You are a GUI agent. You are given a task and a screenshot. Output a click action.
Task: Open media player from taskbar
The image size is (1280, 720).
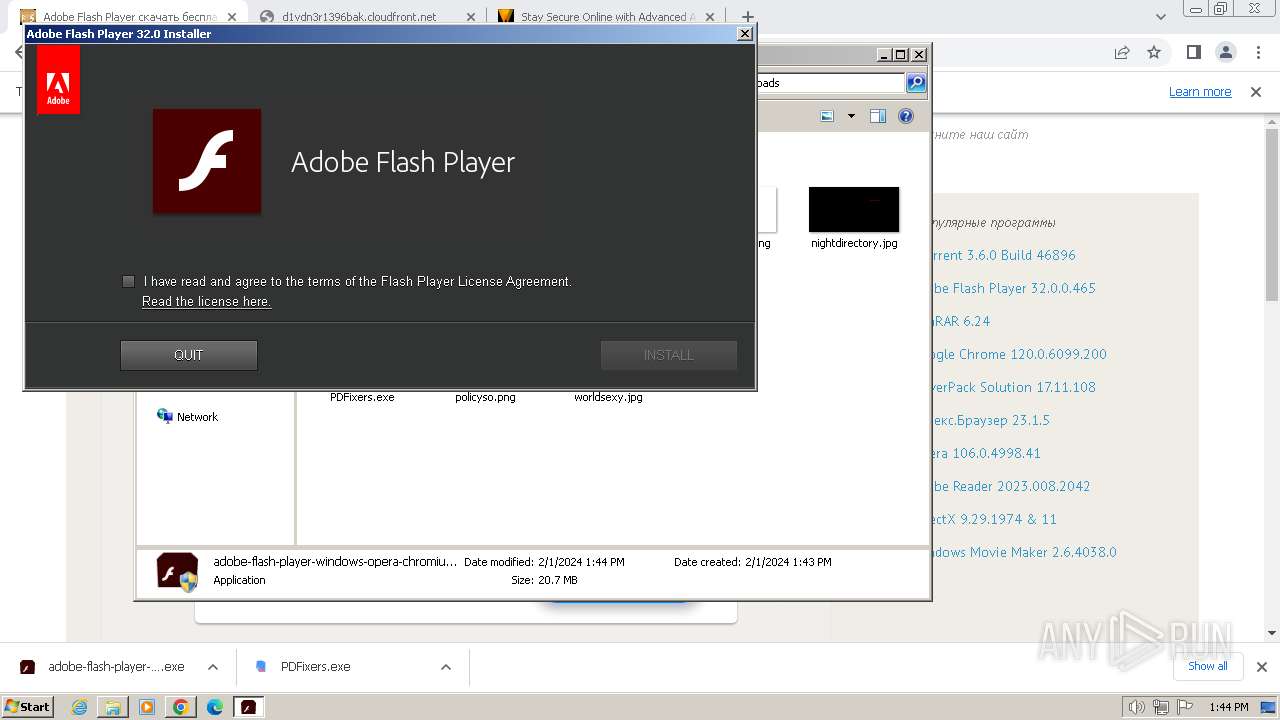click(147, 707)
